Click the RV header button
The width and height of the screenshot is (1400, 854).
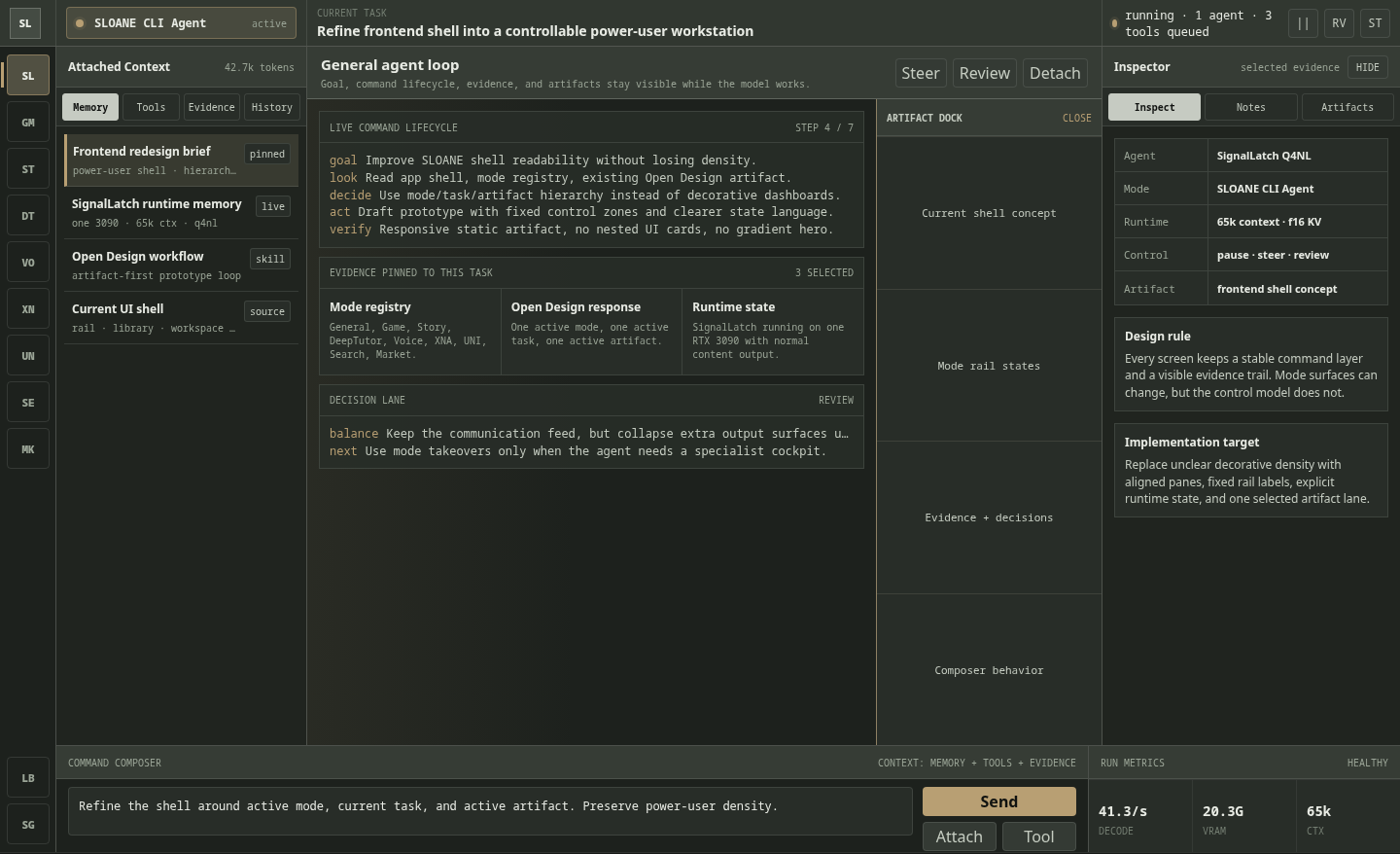click(x=1339, y=23)
